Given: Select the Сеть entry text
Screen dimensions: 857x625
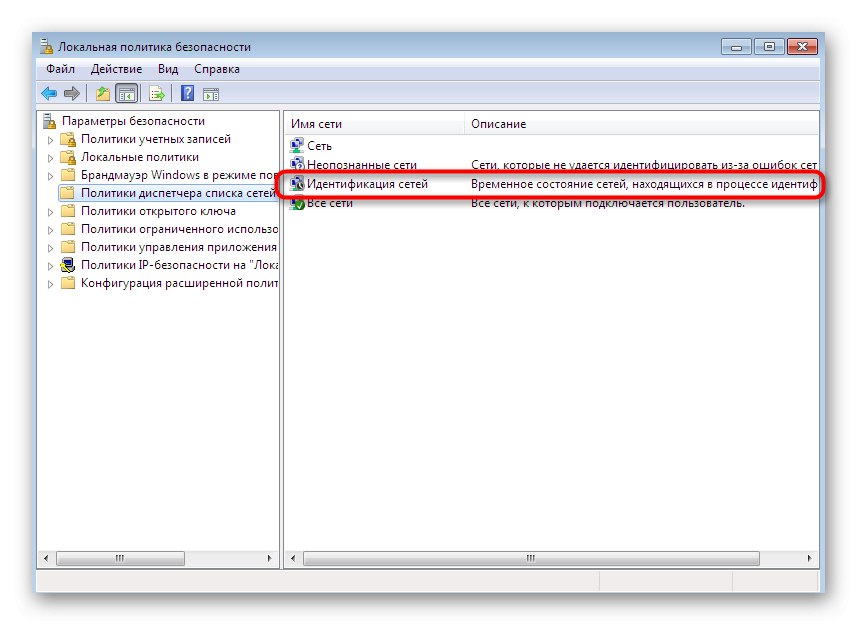Looking at the screenshot, I should 319,146.
